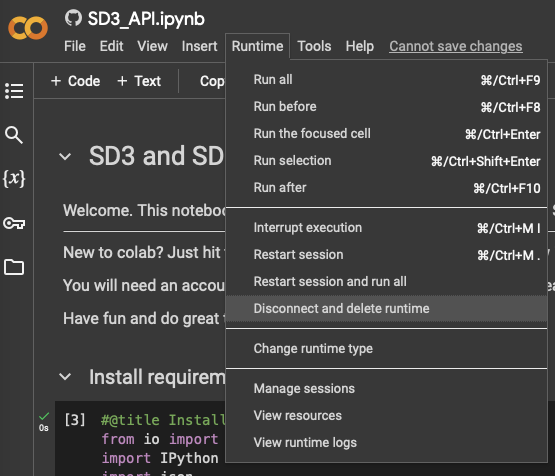Collapse the SD3 and SD heading section
This screenshot has height=476, width=555.
(65, 156)
